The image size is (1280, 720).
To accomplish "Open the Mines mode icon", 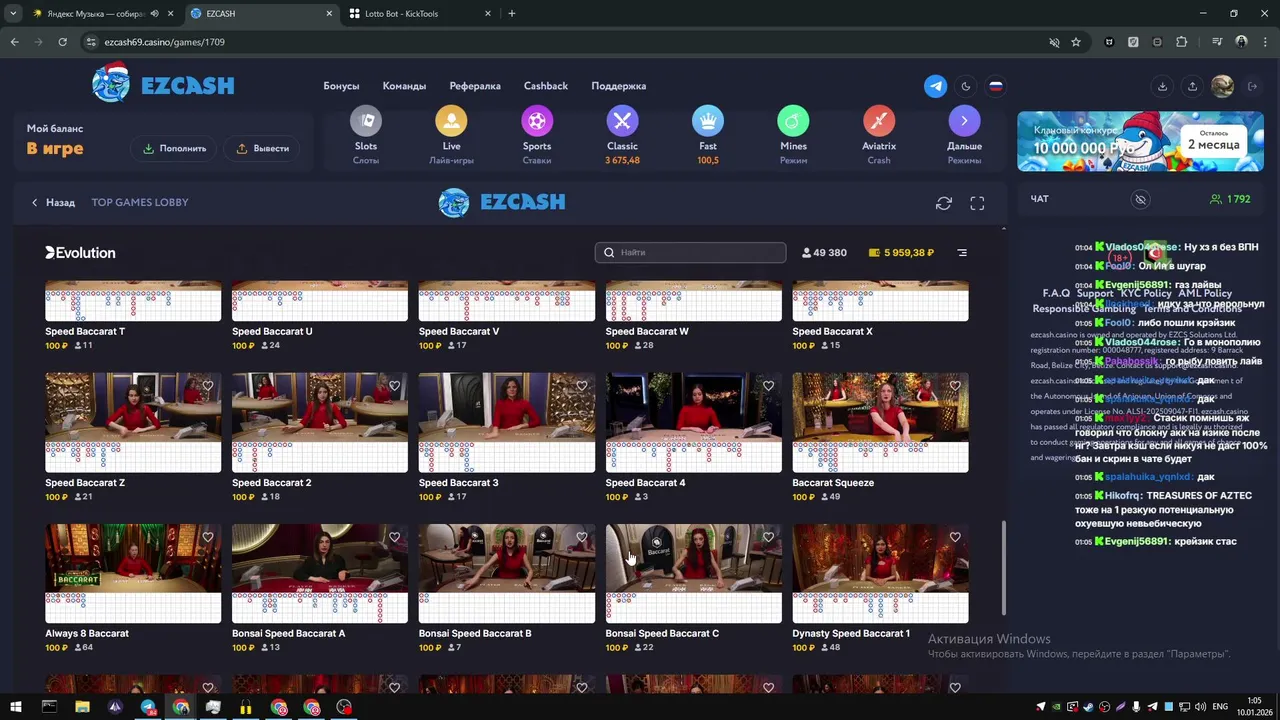I will pos(793,121).
